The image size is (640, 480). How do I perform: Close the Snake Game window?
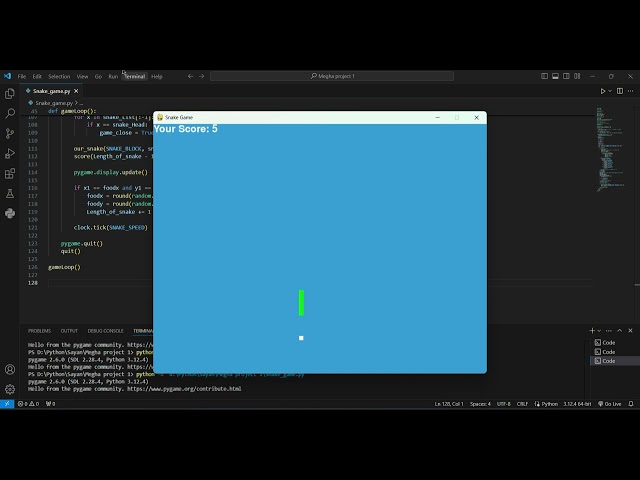pyautogui.click(x=476, y=118)
